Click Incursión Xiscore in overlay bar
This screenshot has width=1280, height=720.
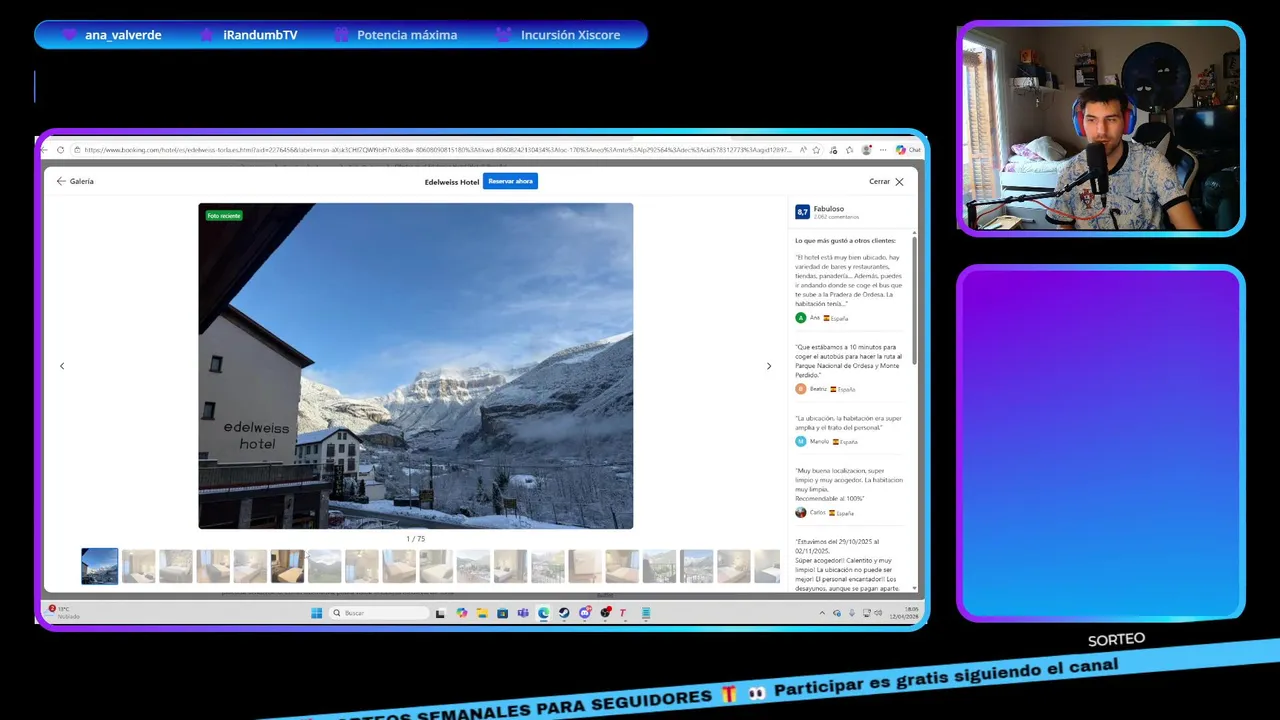570,35
